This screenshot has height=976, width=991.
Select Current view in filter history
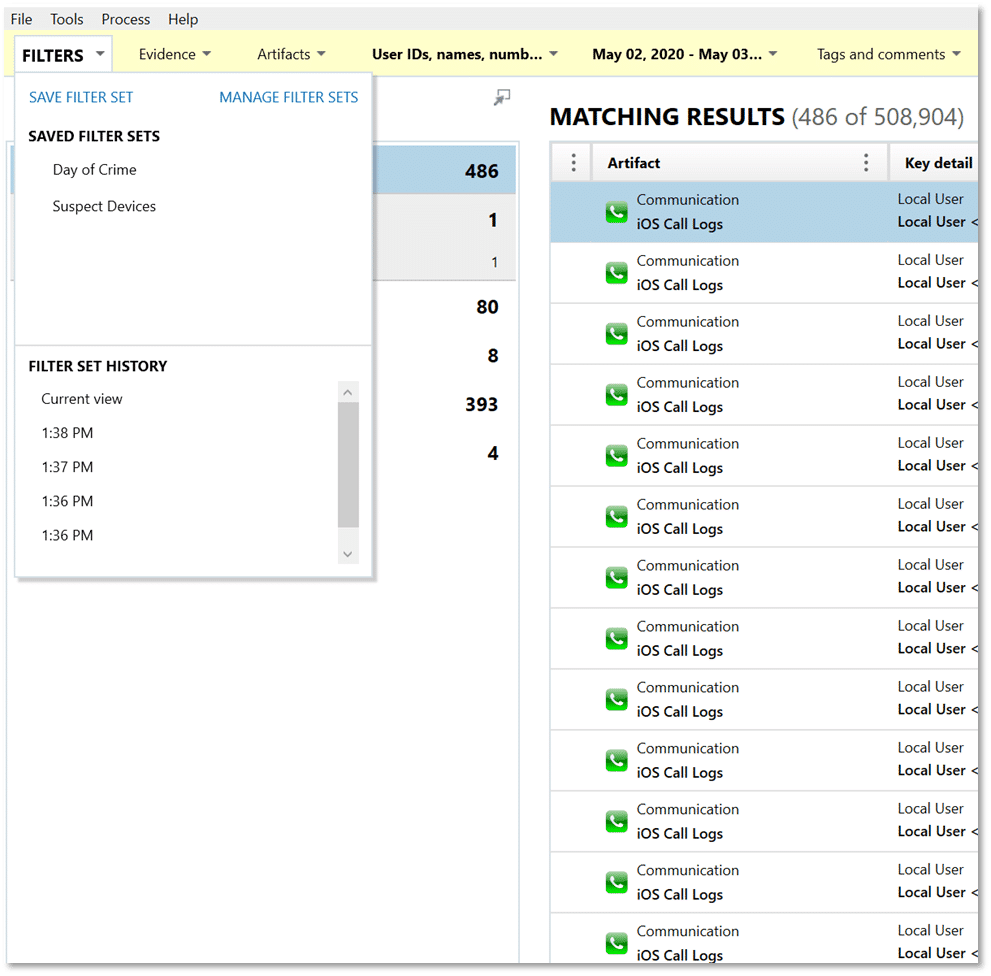point(82,399)
